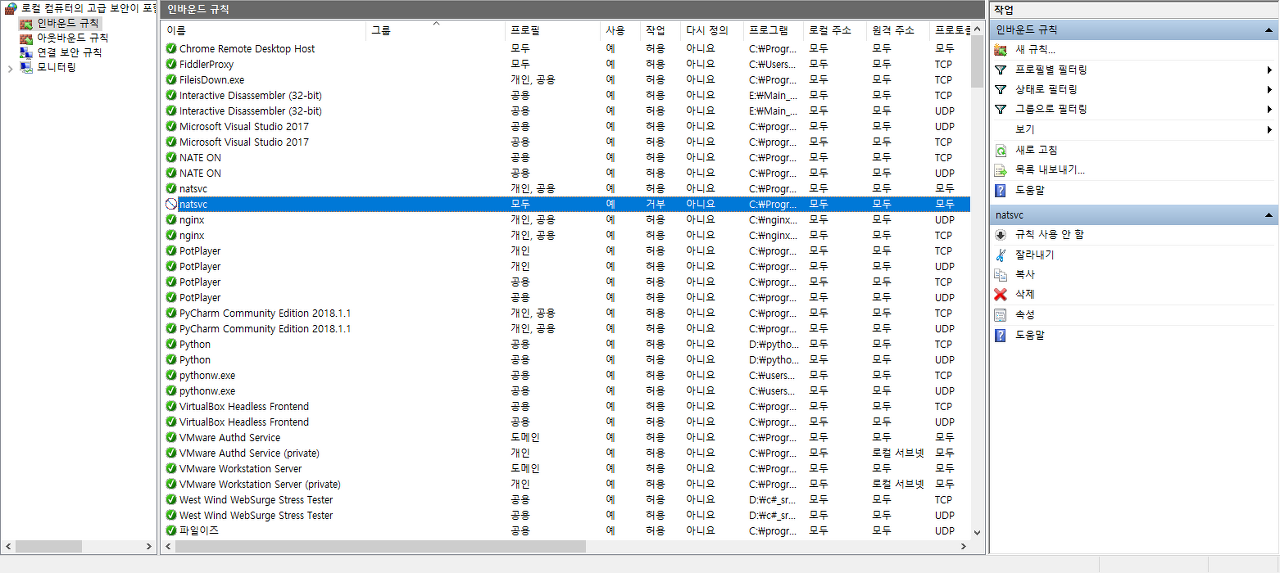Viewport: 1280px width, 573px height.
Task: Click the 목록 내보내기 export list icon
Action: (1000, 170)
